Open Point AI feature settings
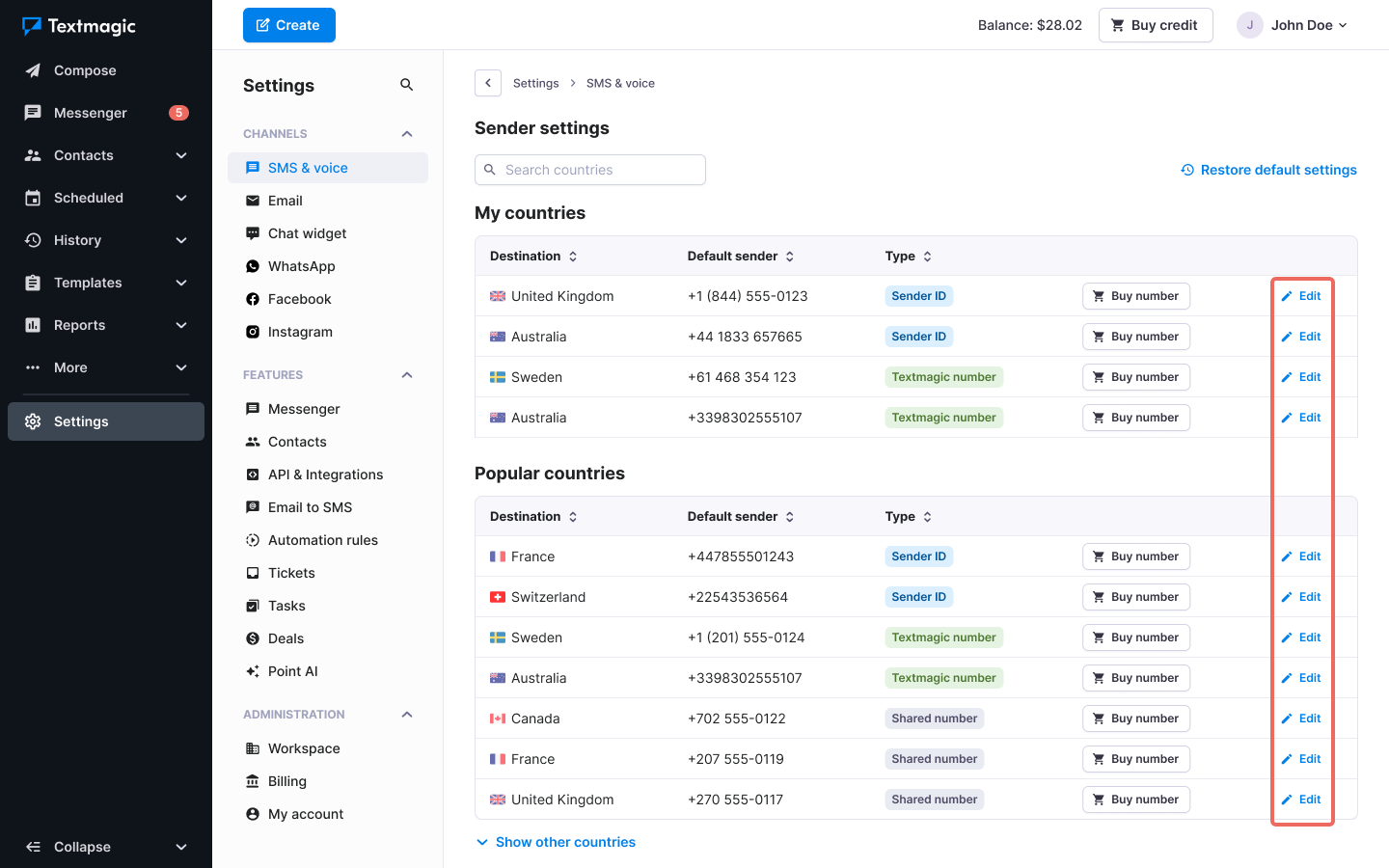1389x868 pixels. pos(292,671)
